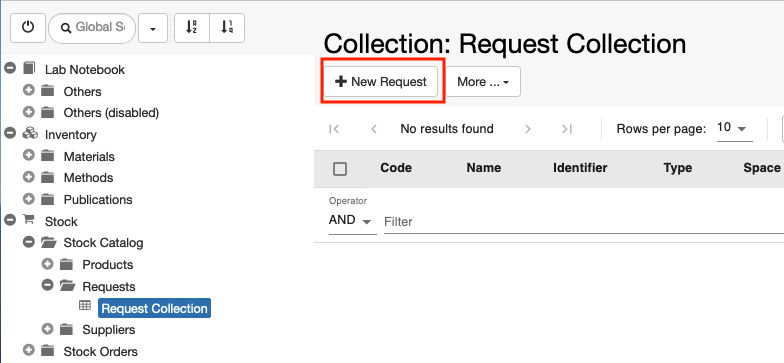The width and height of the screenshot is (784, 363).
Task: Click the Inventory cubes icon
Action: point(30,134)
